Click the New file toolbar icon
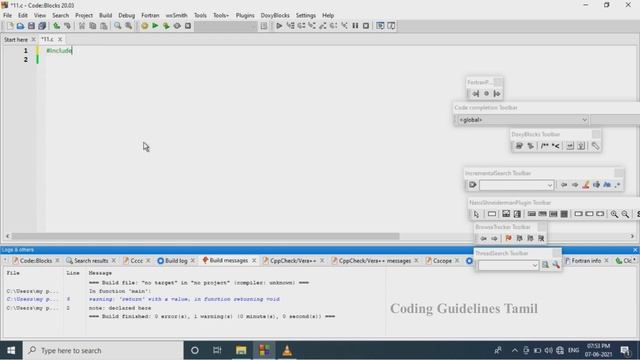The image size is (640, 360). 10,26
